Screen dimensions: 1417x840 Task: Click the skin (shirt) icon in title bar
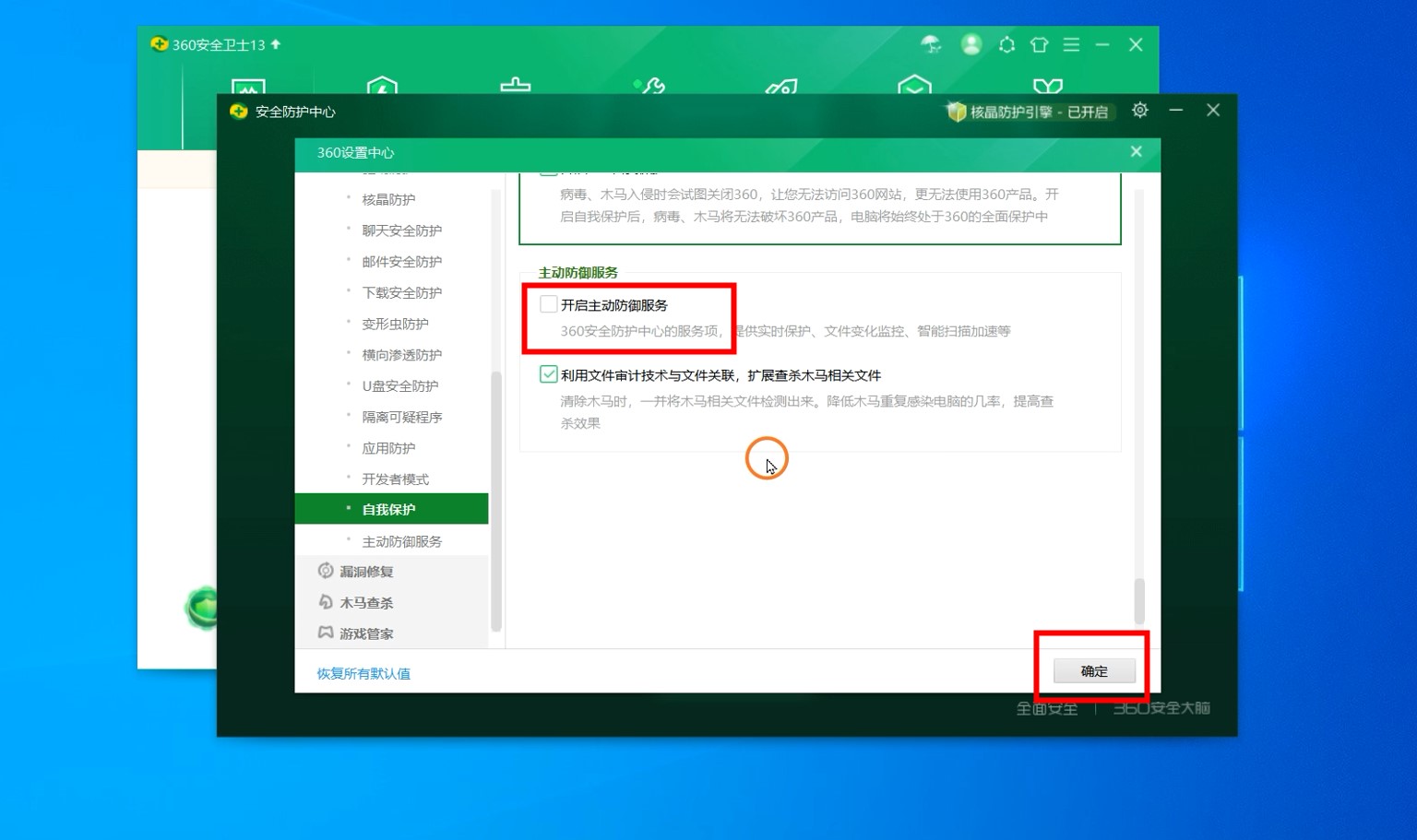click(x=1039, y=44)
